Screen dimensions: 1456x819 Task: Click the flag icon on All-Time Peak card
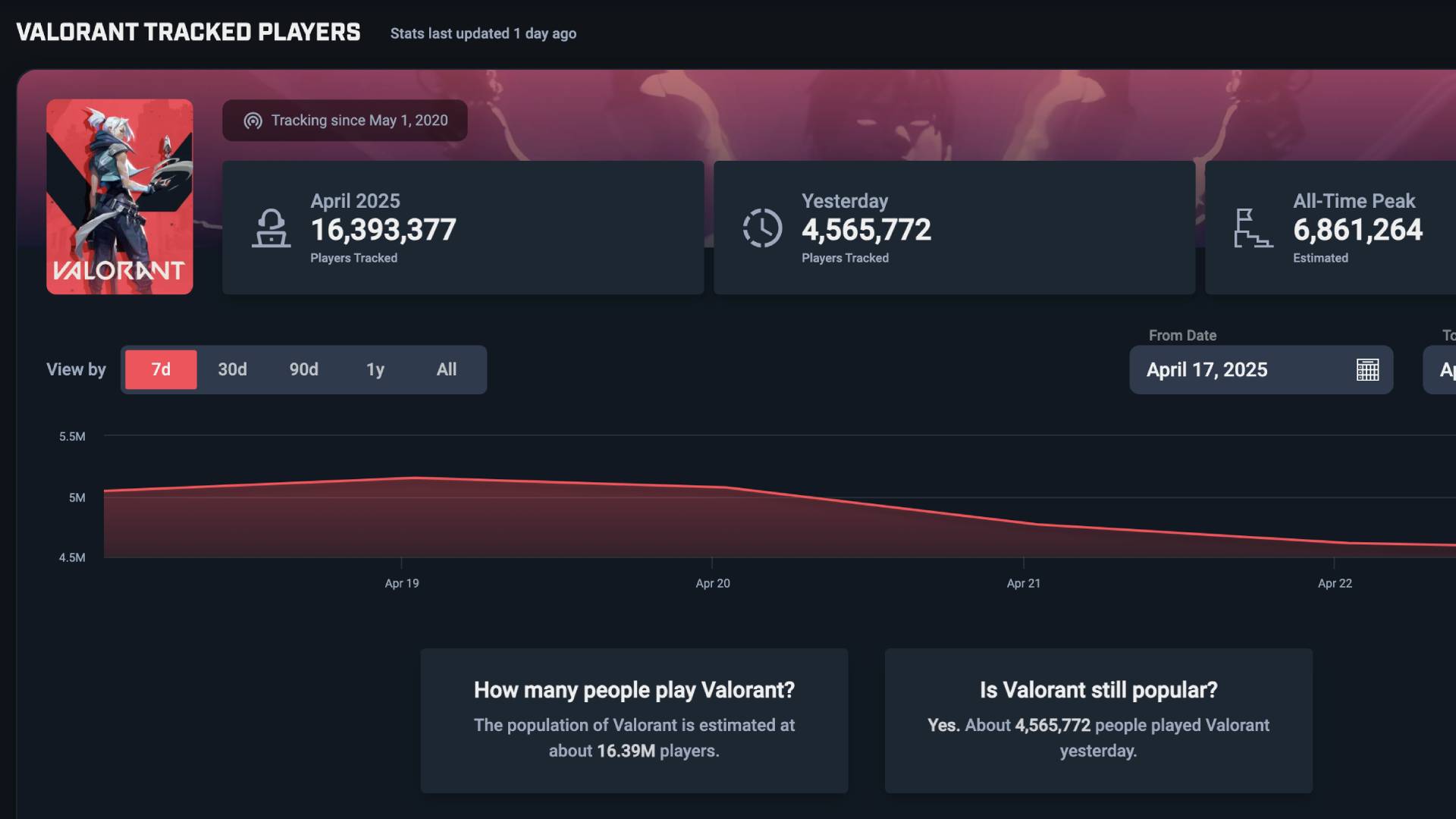coord(1253,228)
